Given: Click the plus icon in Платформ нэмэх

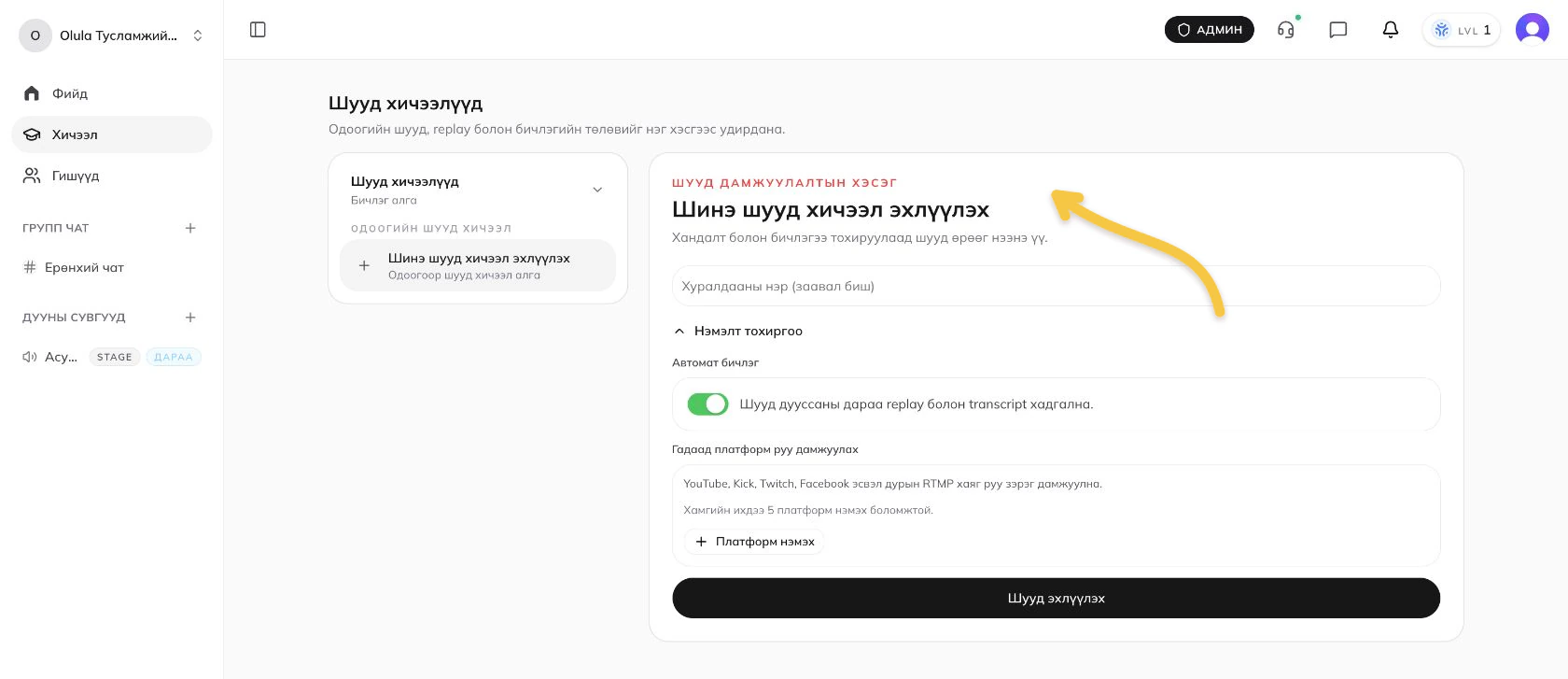Looking at the screenshot, I should tap(701, 542).
